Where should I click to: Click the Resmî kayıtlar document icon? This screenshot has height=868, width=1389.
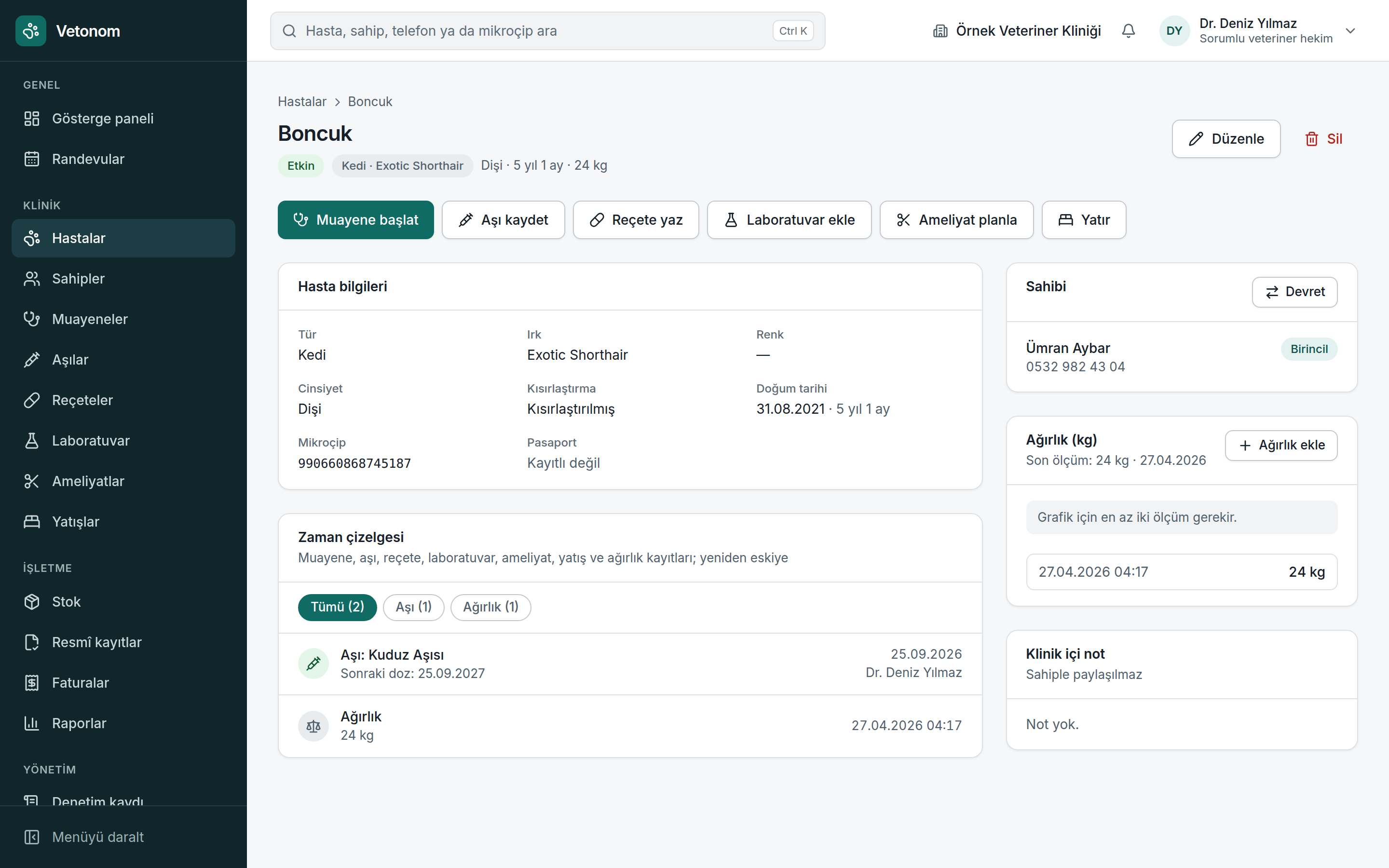tap(31, 642)
